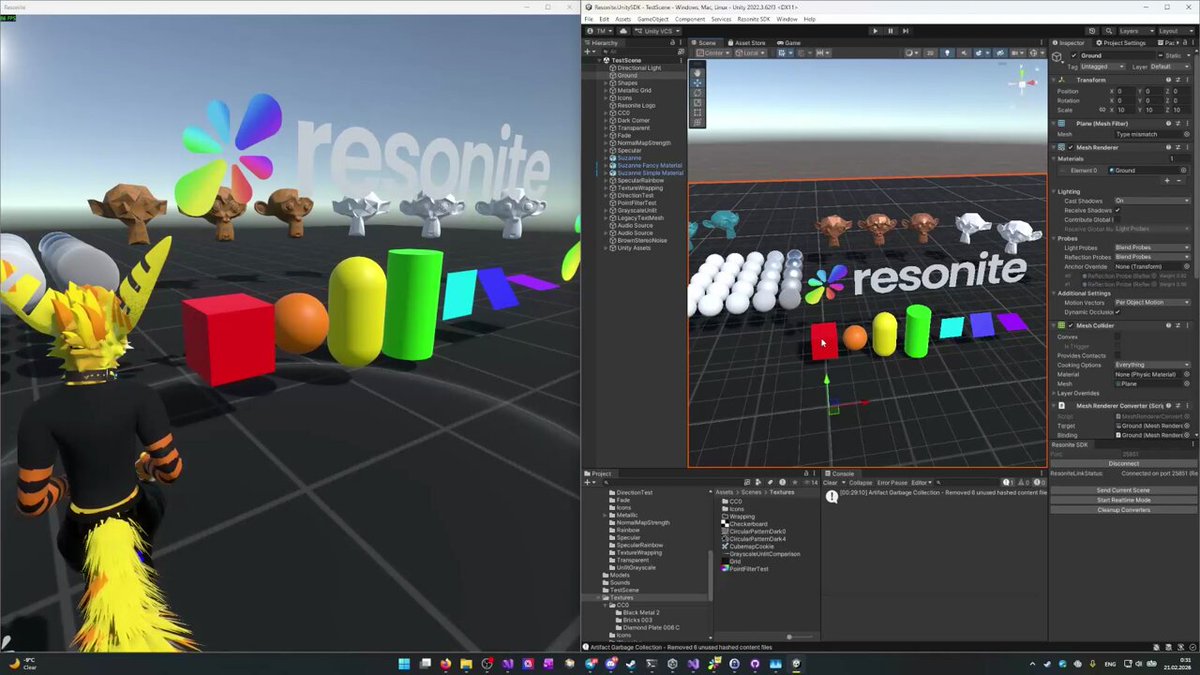Open the Resonite SDK menu

(x=753, y=19)
